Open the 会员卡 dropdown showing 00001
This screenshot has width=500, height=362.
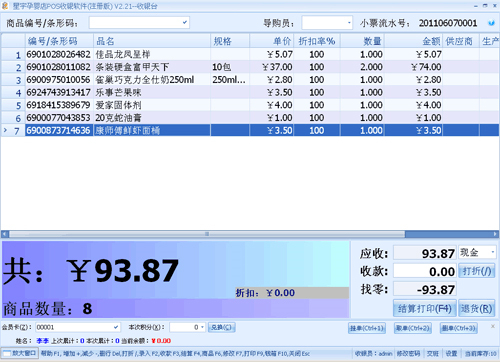tap(116, 327)
